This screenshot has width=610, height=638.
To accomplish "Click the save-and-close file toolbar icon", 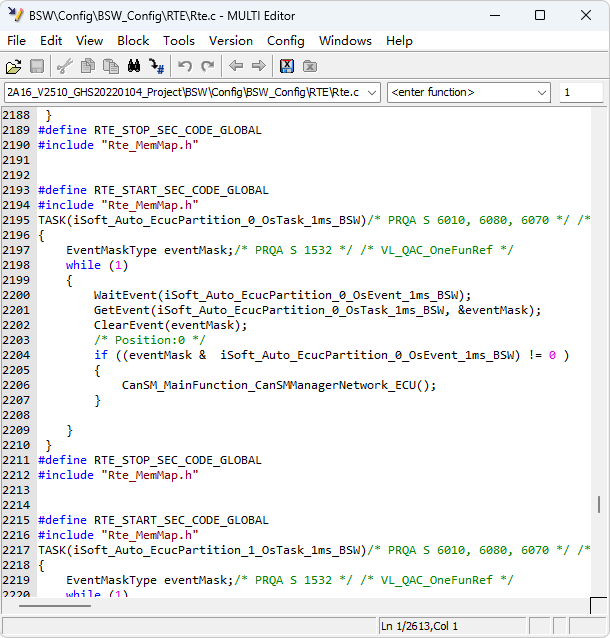I will tap(287, 66).
